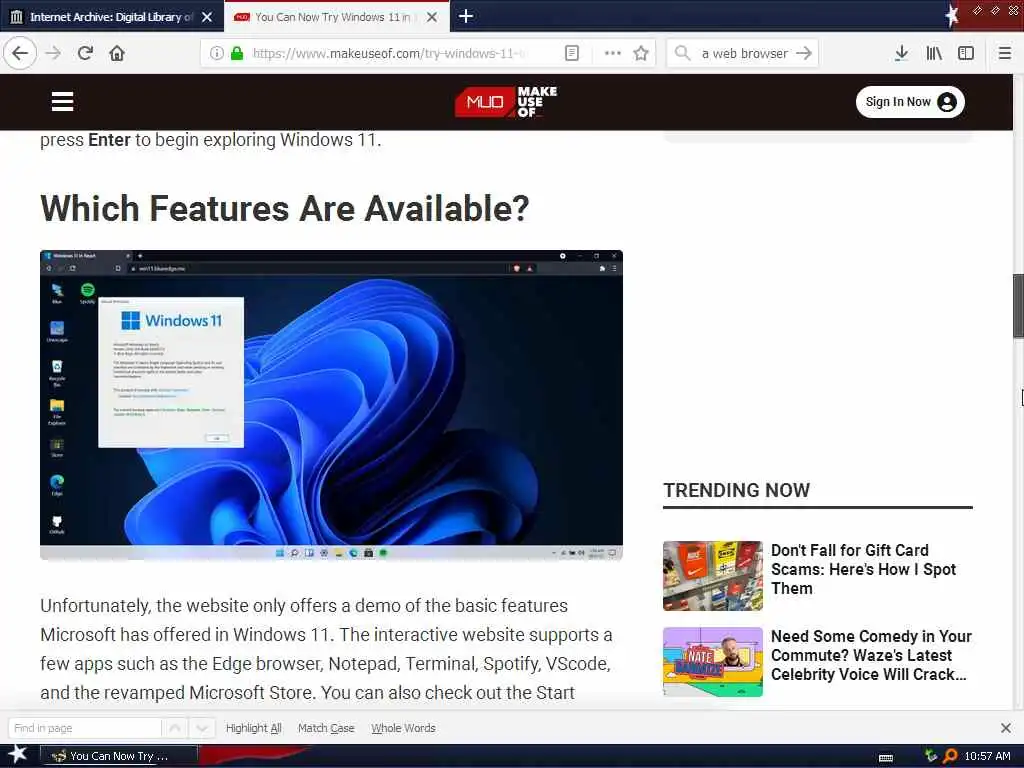Bookmark this page with the star
1024x768 pixels.
pos(641,53)
